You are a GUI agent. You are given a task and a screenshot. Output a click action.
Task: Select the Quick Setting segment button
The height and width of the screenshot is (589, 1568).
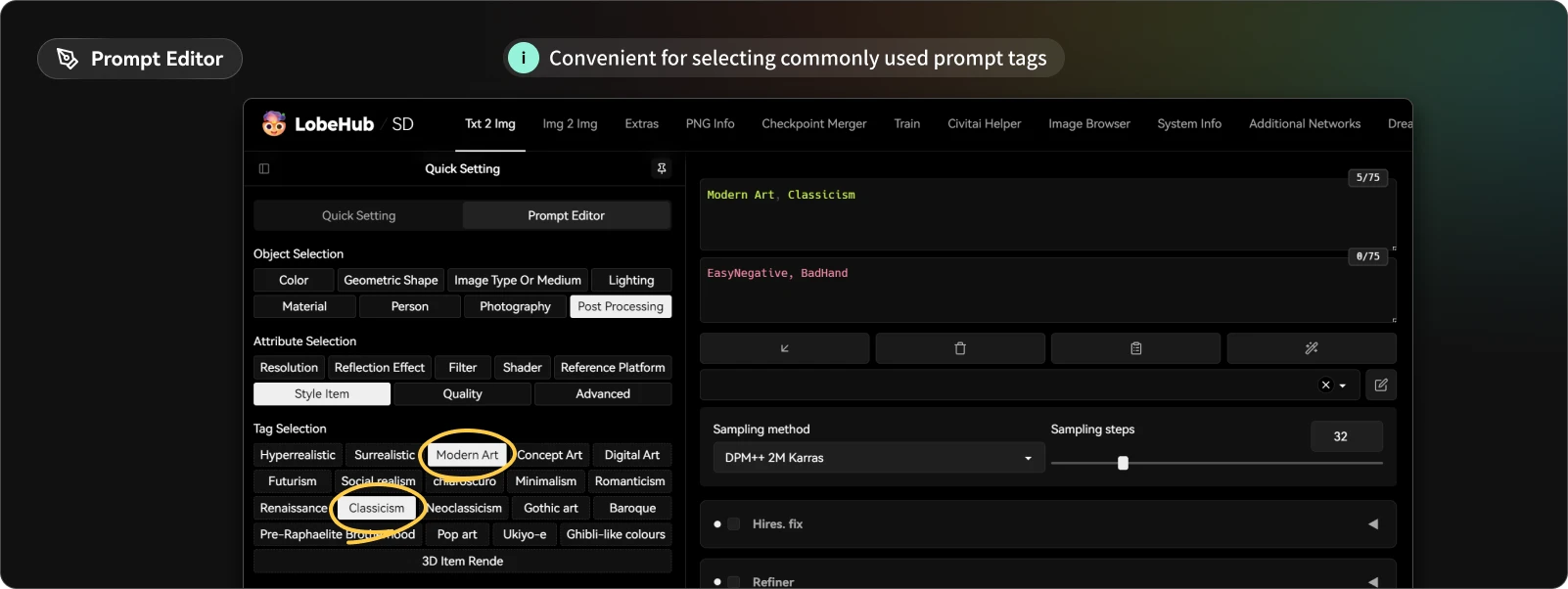[358, 215]
